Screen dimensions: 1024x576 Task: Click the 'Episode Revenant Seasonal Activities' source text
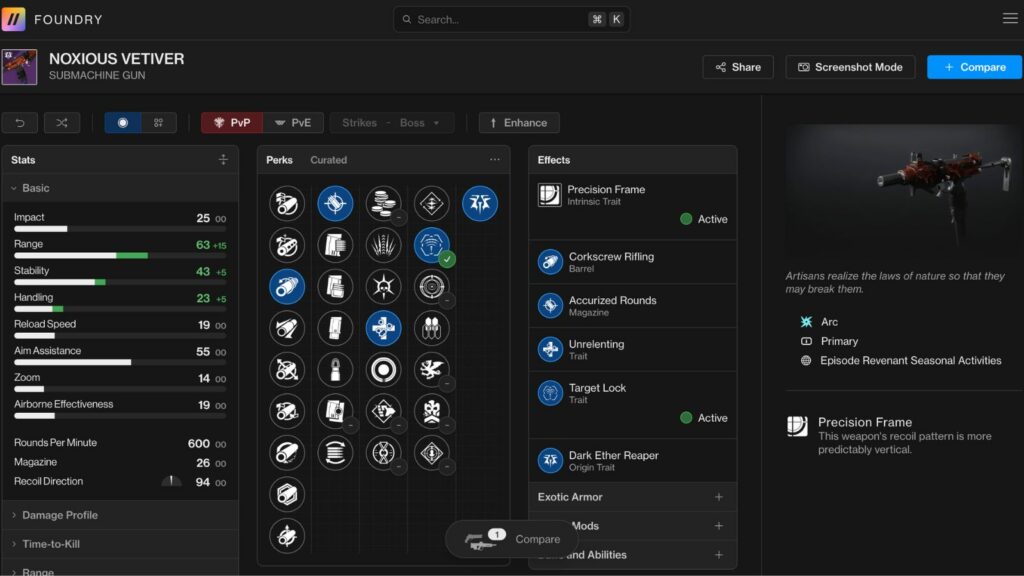click(910, 360)
